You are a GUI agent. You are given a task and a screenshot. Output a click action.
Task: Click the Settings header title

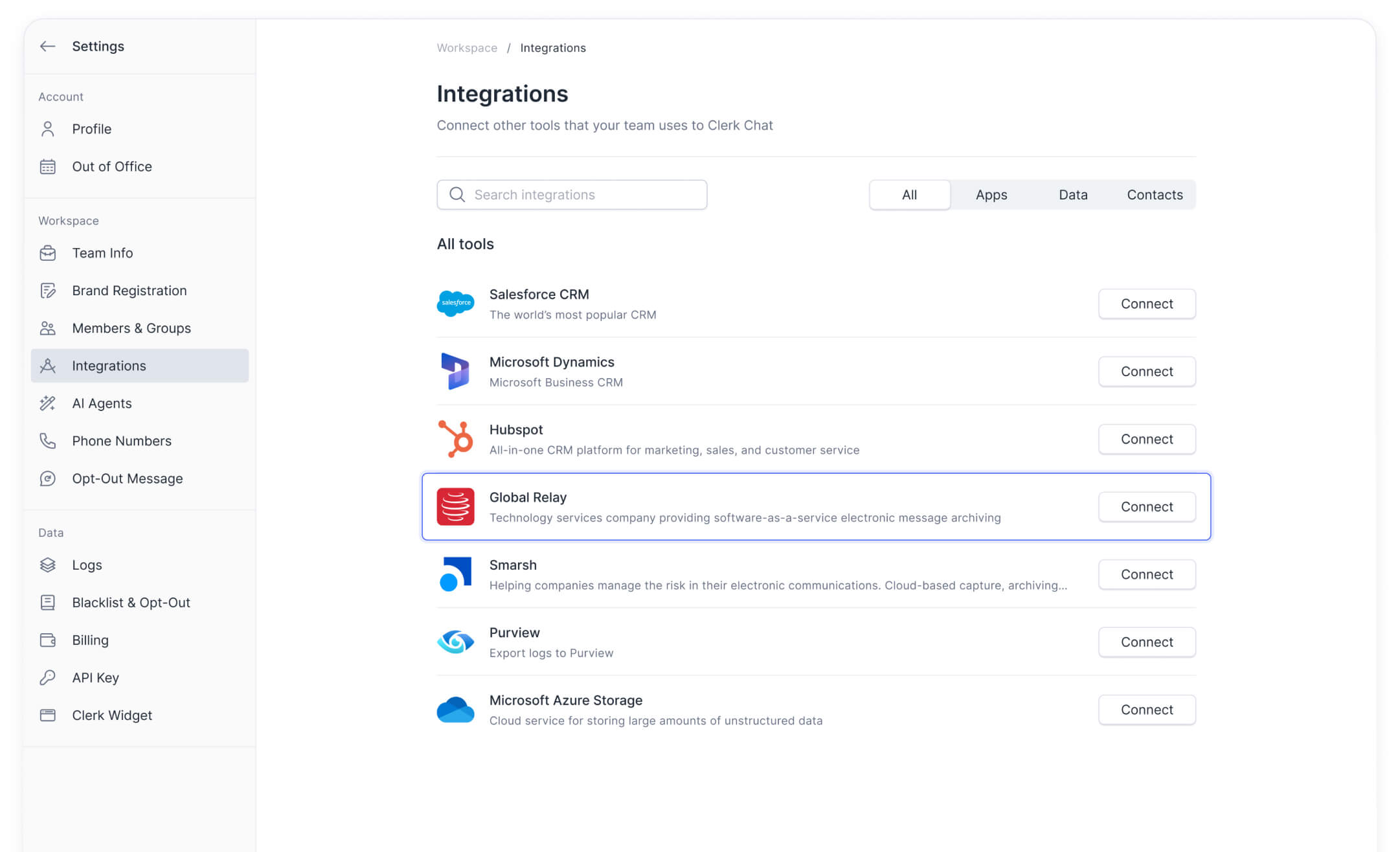tap(98, 46)
